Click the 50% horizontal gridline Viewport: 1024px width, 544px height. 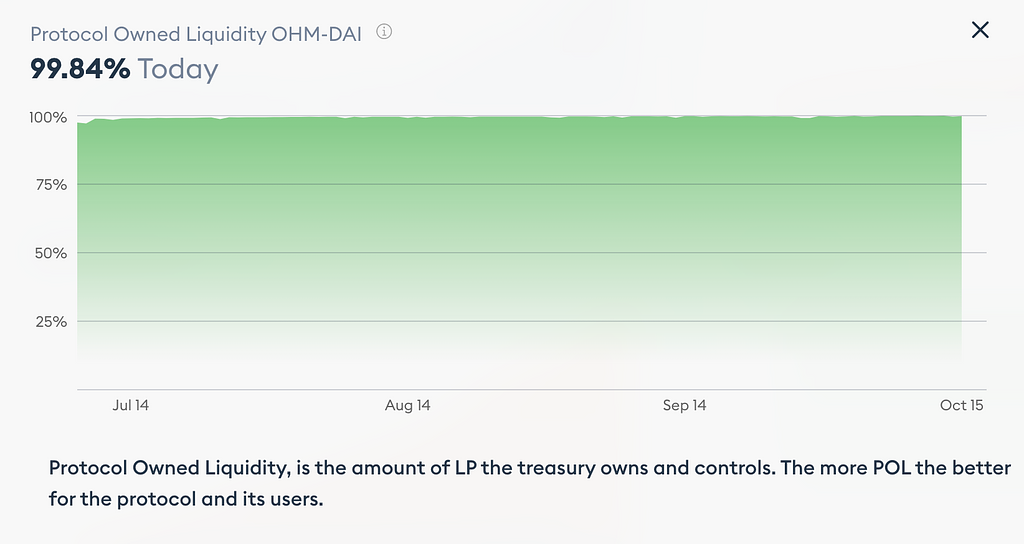(x=520, y=253)
